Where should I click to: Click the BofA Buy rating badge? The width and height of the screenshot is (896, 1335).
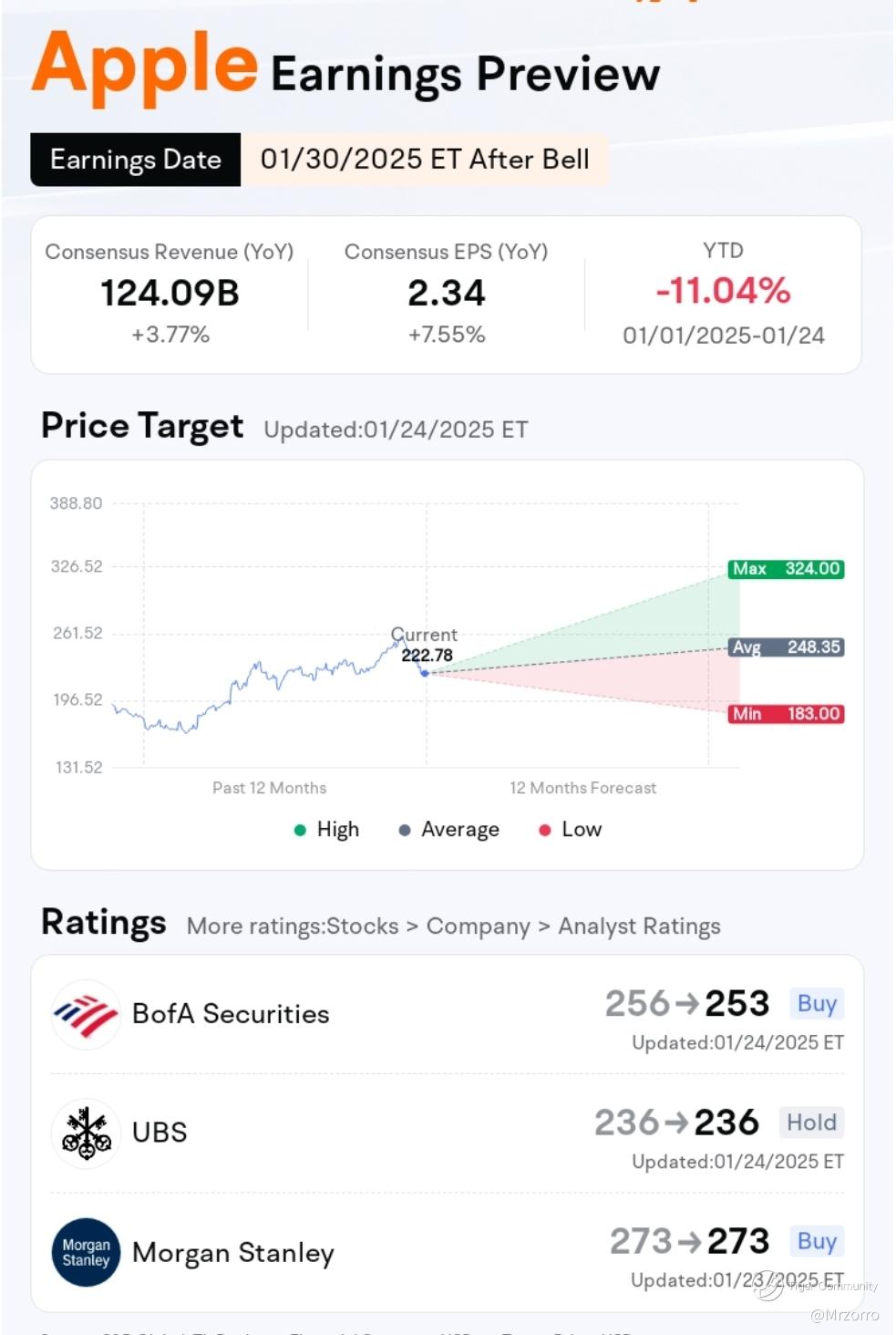tap(816, 1004)
